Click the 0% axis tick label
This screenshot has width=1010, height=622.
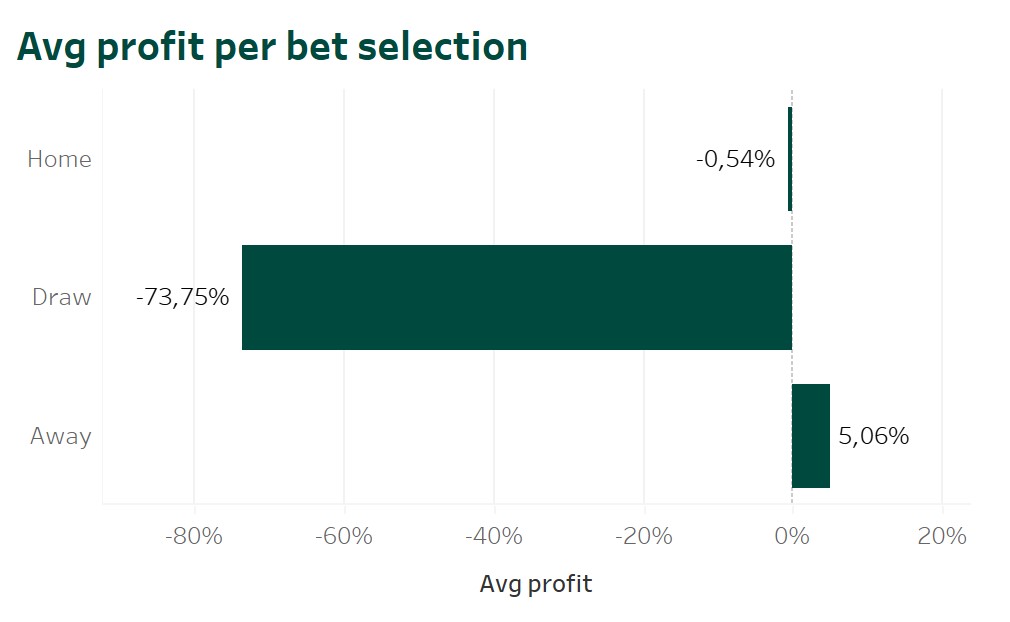pyautogui.click(x=792, y=537)
